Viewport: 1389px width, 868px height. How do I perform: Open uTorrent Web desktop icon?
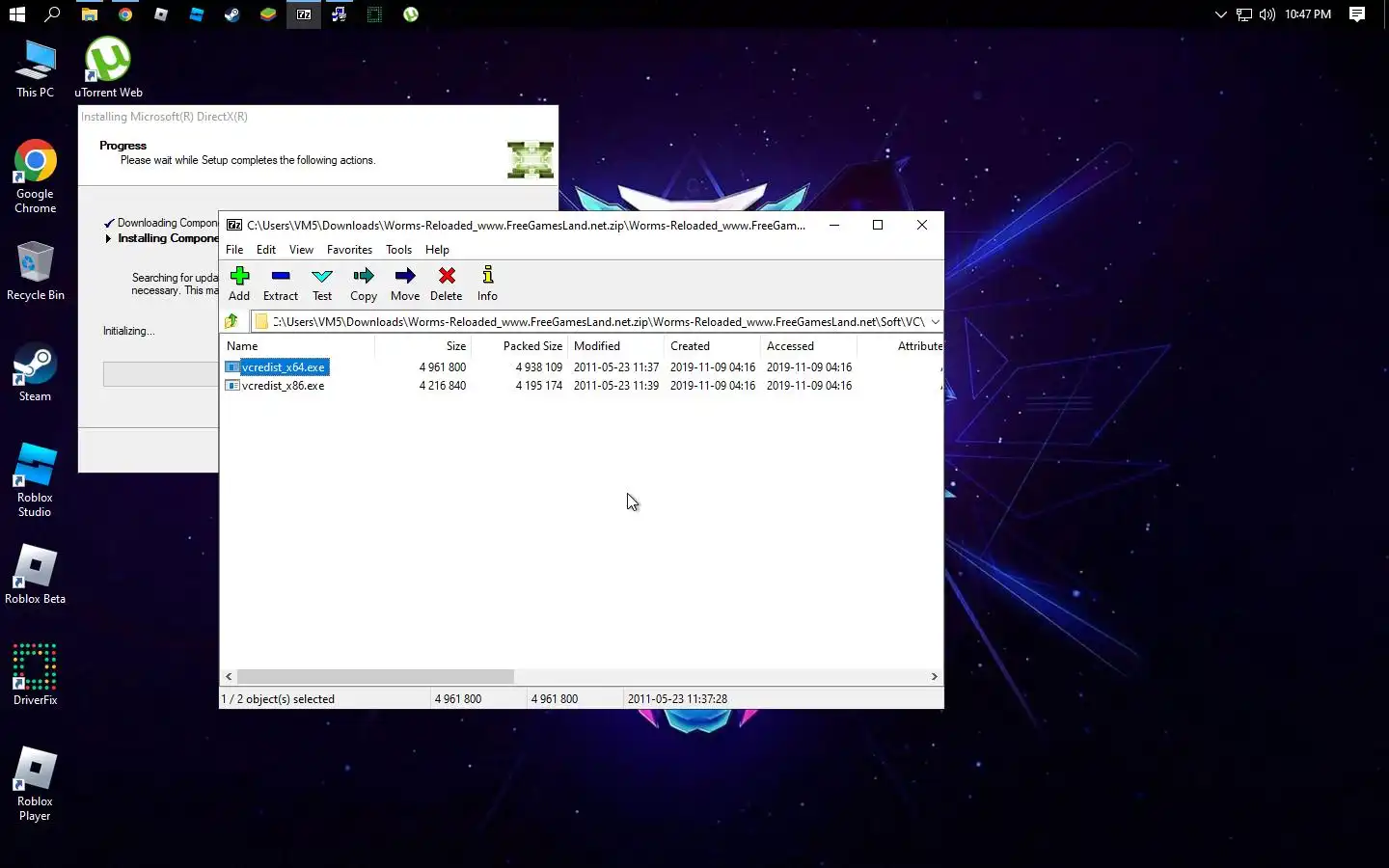tap(108, 68)
